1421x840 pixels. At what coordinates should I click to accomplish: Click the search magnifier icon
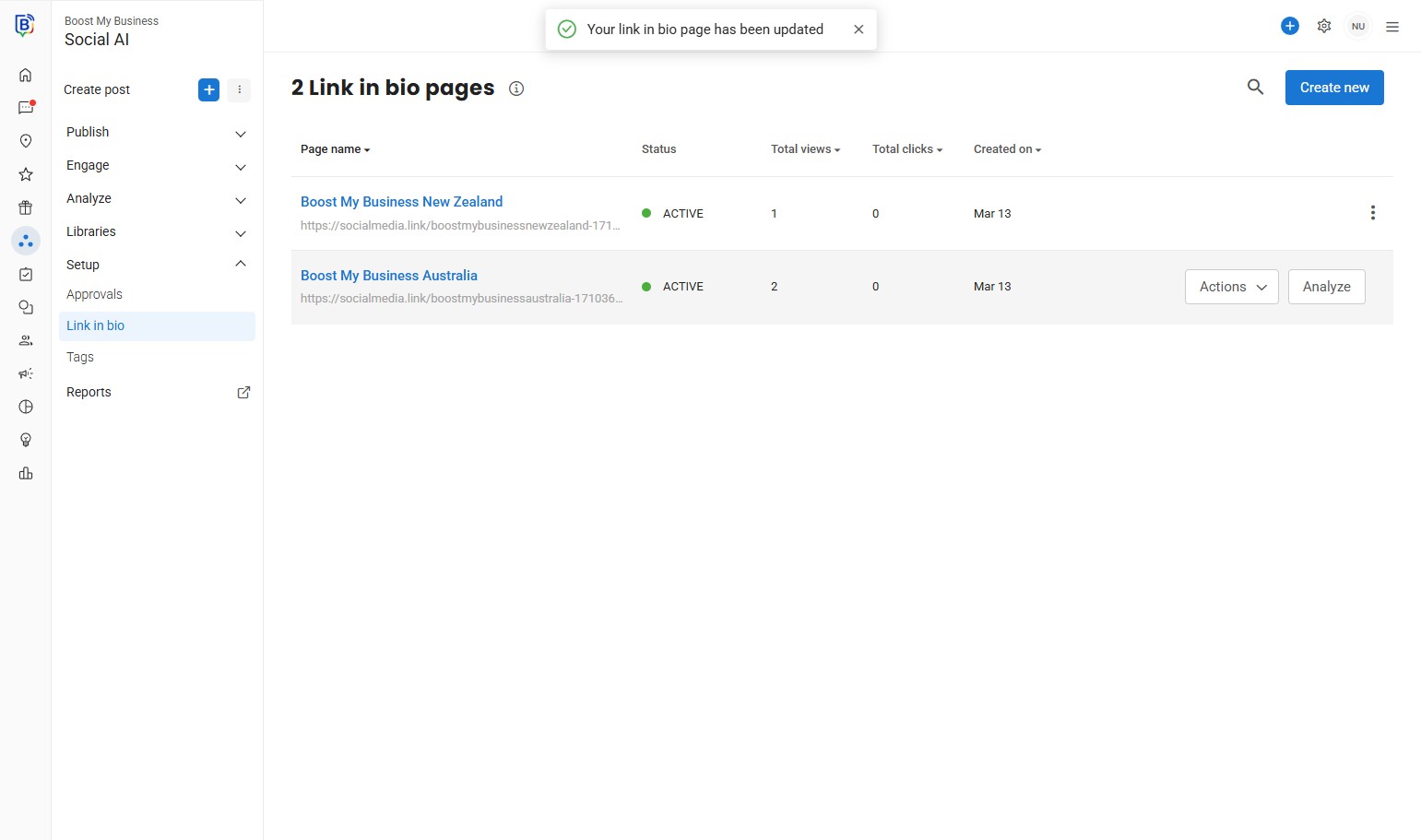(1255, 87)
